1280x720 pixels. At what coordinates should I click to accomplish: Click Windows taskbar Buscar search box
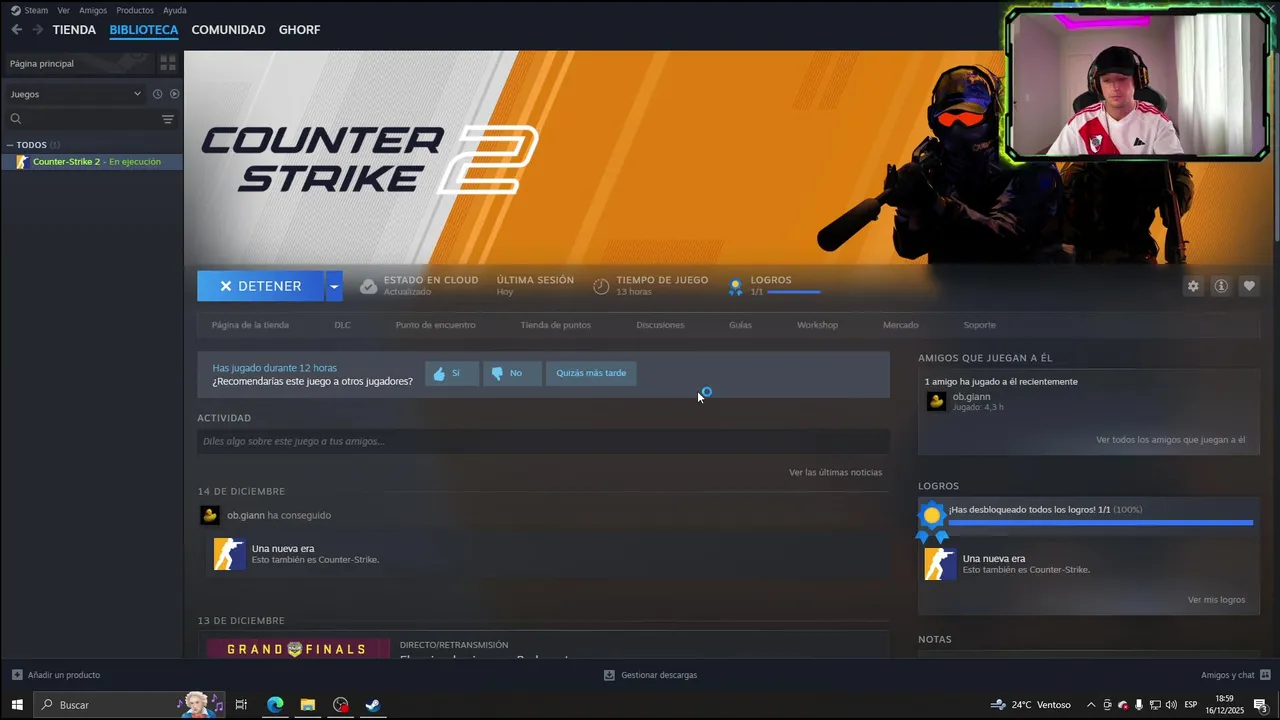130,705
